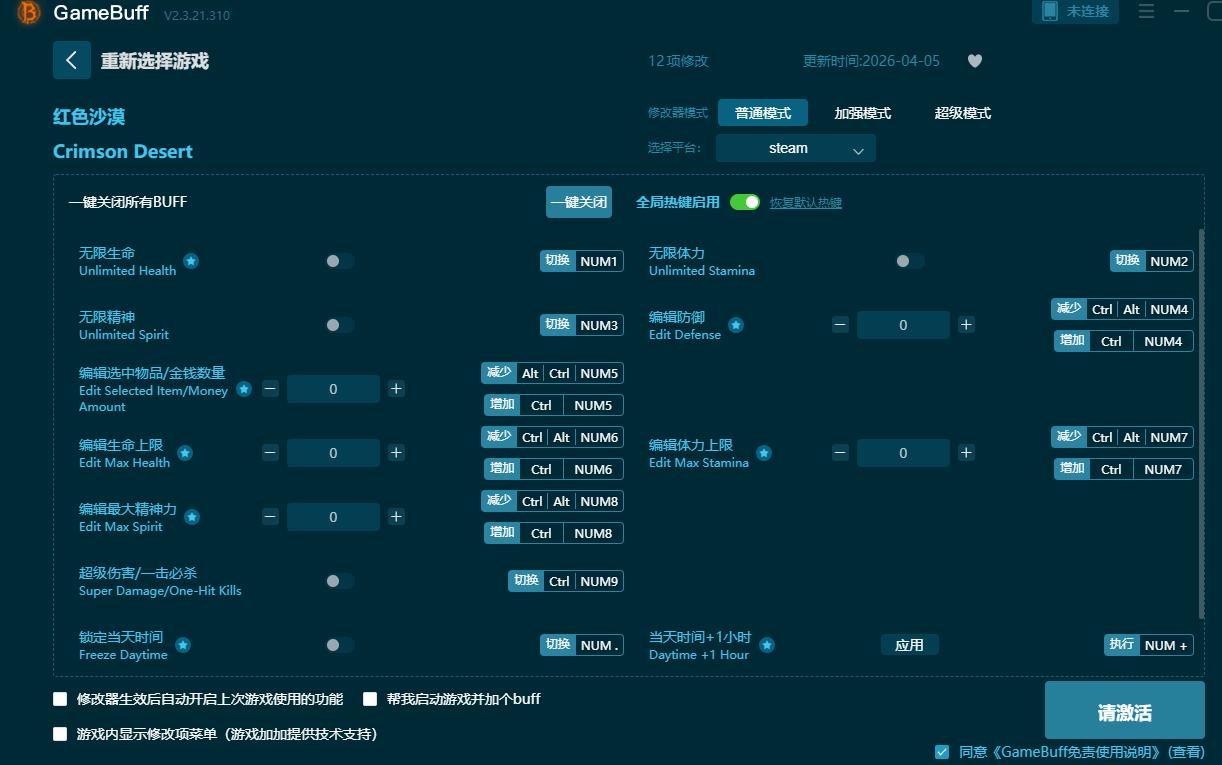Decrease Edit Defense value with minus
The height and width of the screenshot is (765, 1222).
pos(840,325)
